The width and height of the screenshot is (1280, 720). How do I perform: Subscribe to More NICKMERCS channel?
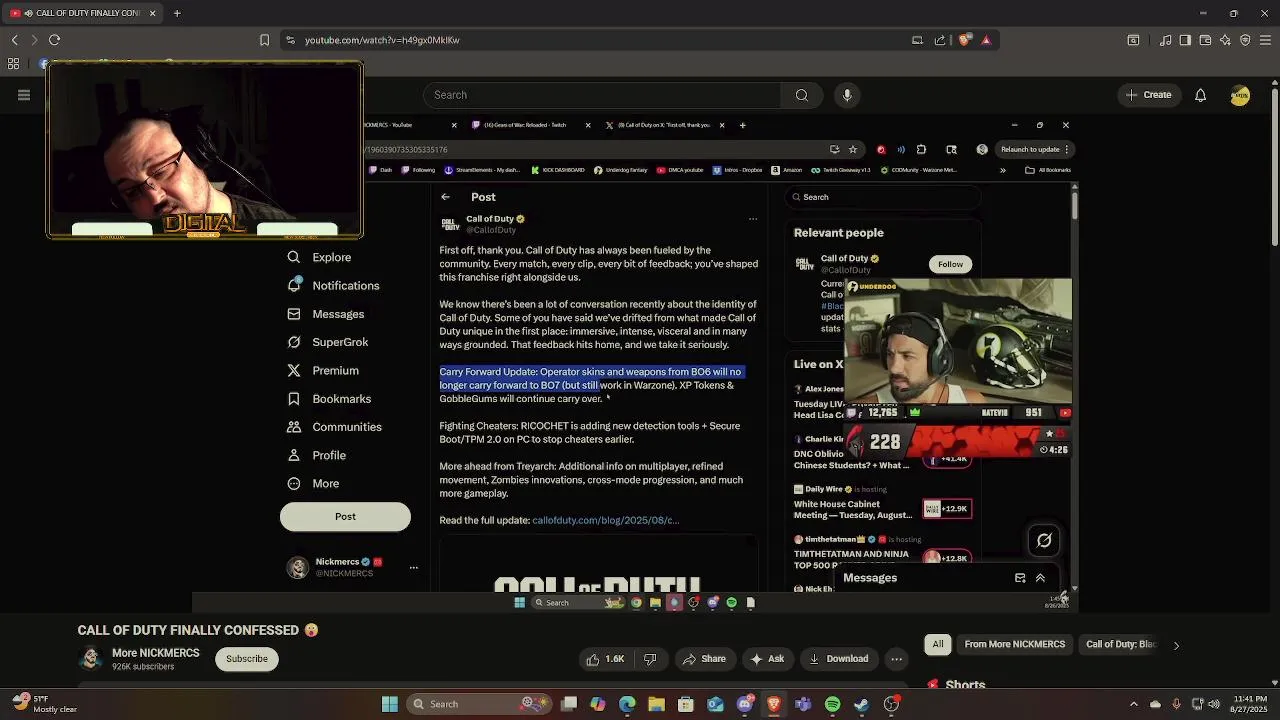point(247,659)
